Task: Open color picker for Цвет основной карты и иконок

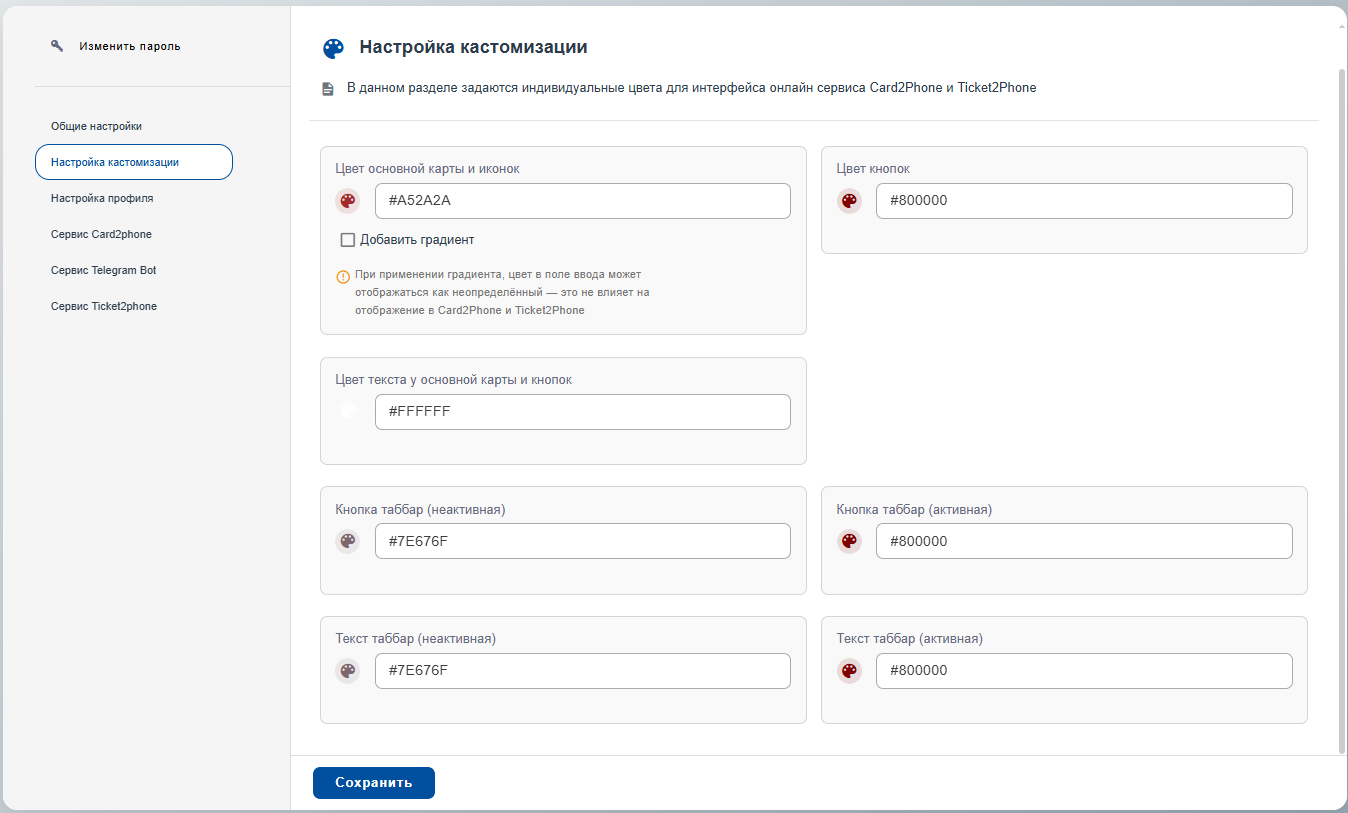Action: click(347, 201)
